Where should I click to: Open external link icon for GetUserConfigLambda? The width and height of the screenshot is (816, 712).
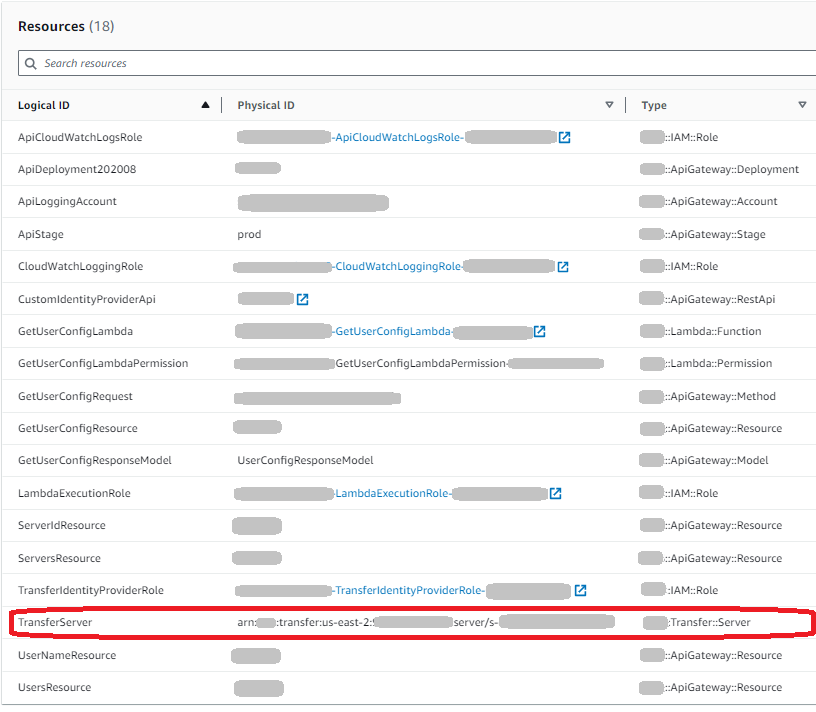(540, 331)
